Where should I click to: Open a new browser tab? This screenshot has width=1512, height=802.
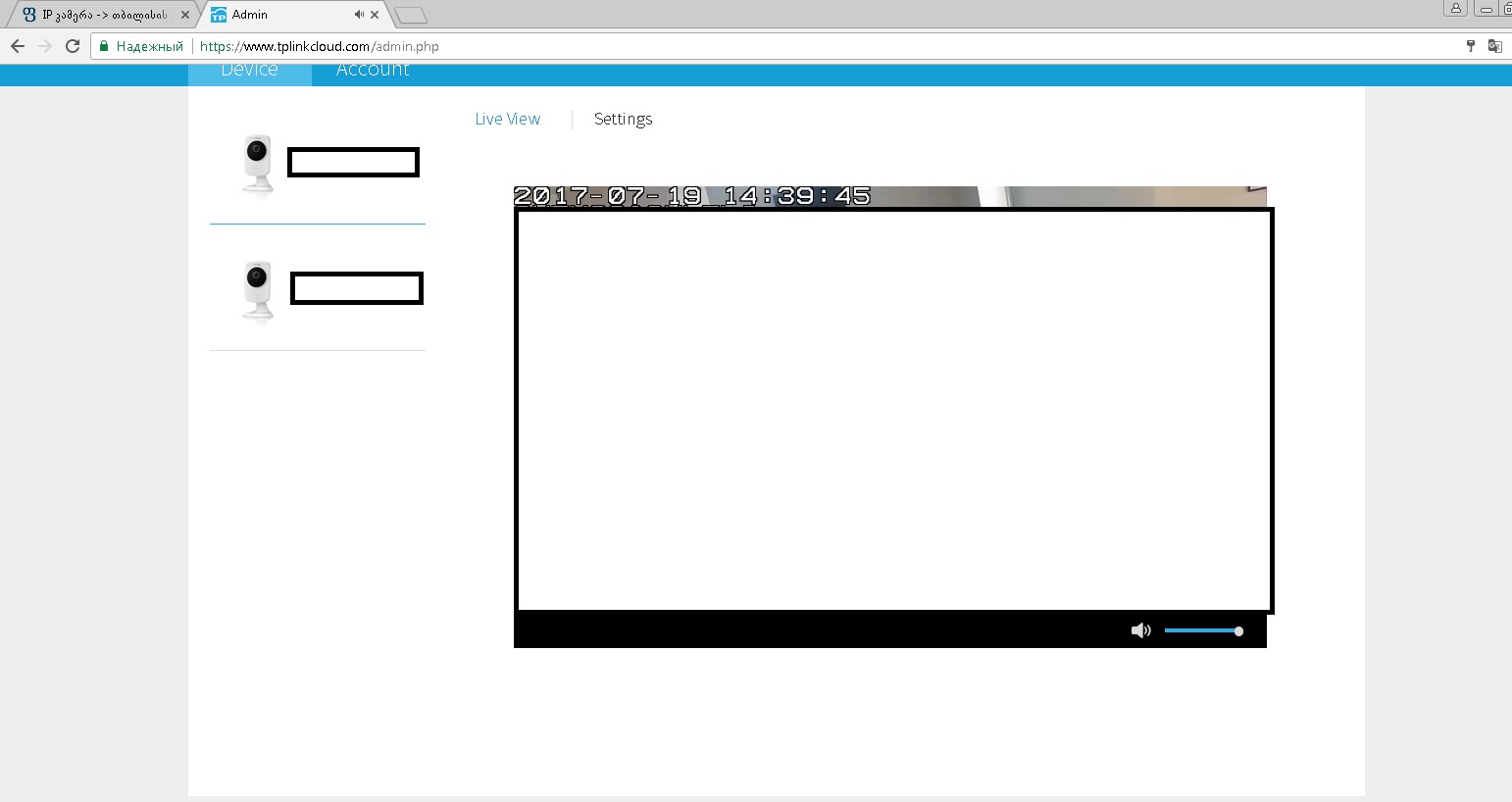411,15
